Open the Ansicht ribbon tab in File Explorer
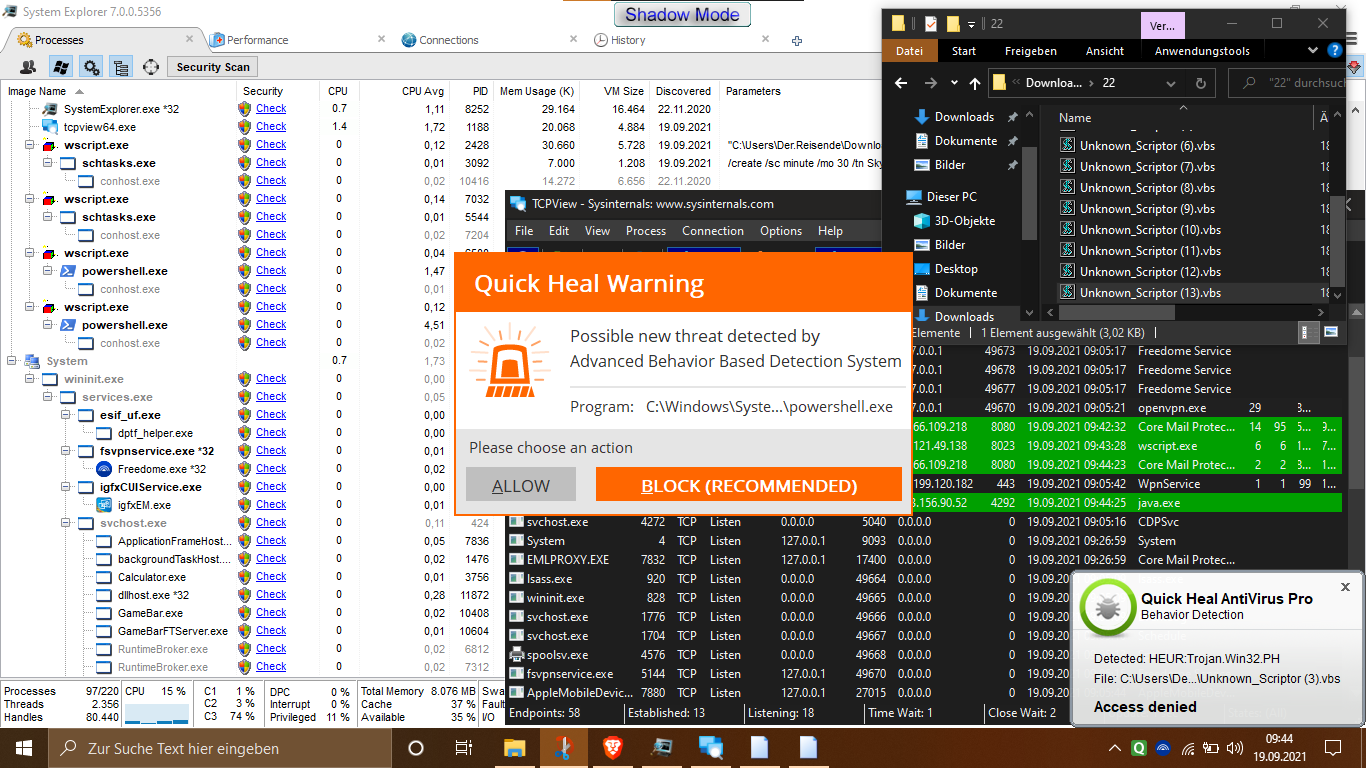The image size is (1366, 768). (x=1105, y=51)
